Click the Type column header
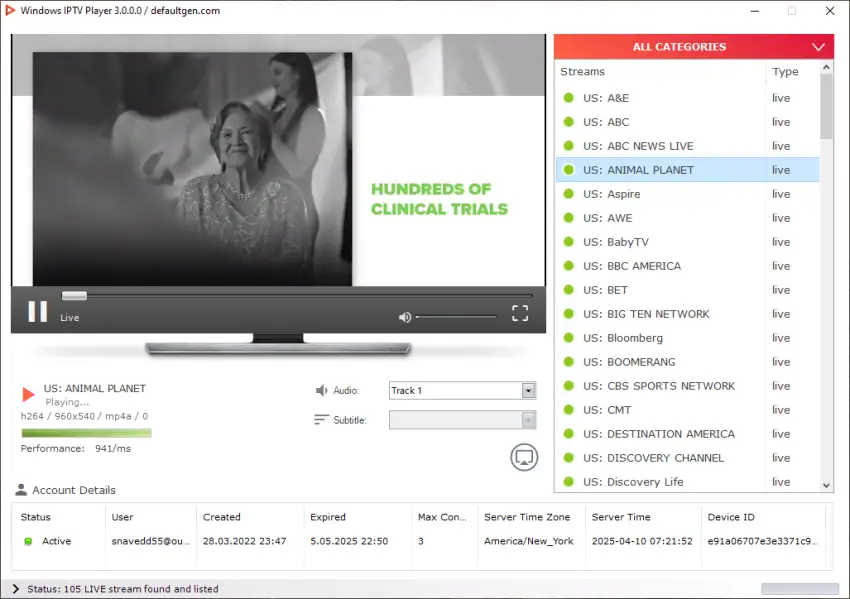Screen dimensions: 850x599 (x=785, y=72)
